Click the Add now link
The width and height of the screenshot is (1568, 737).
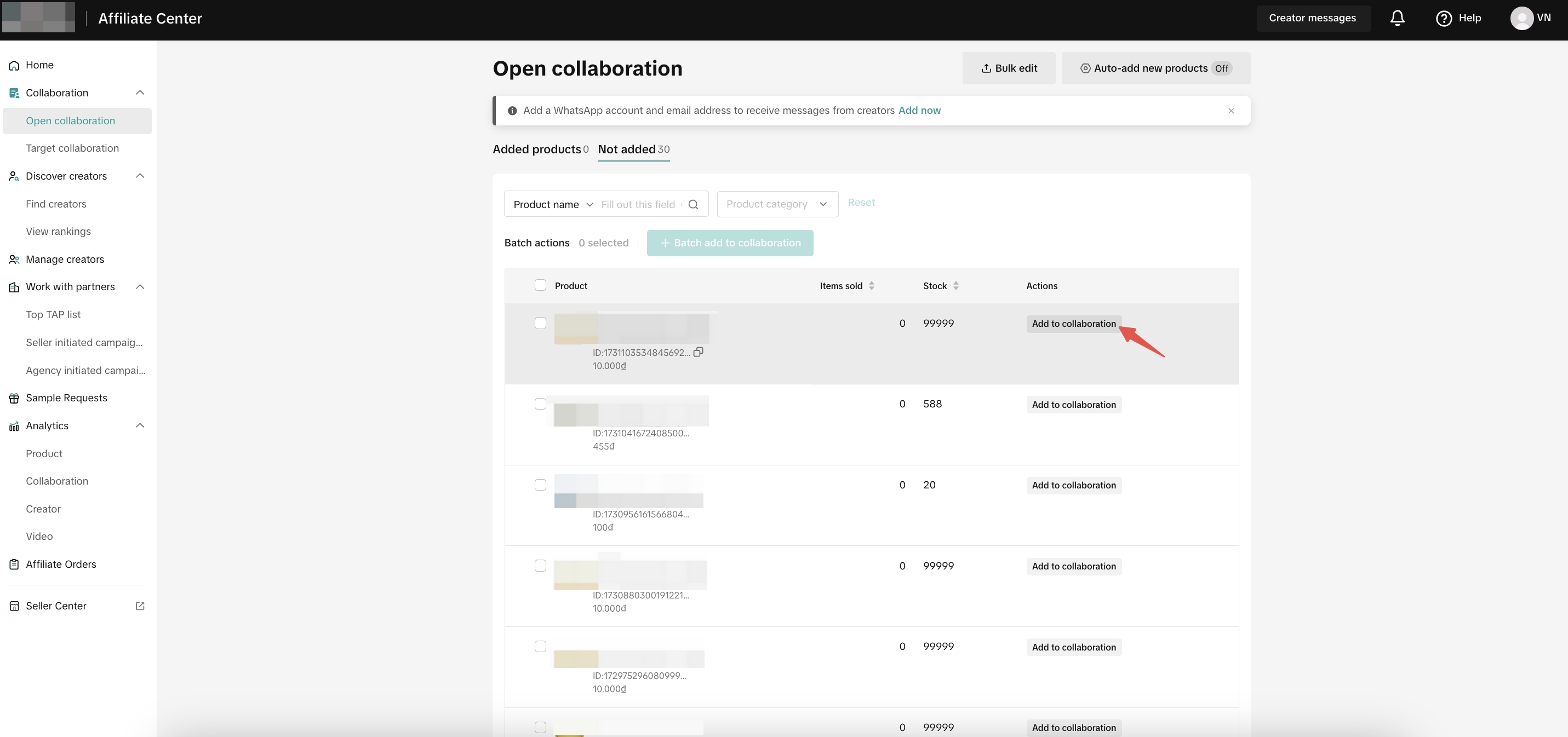point(919,110)
